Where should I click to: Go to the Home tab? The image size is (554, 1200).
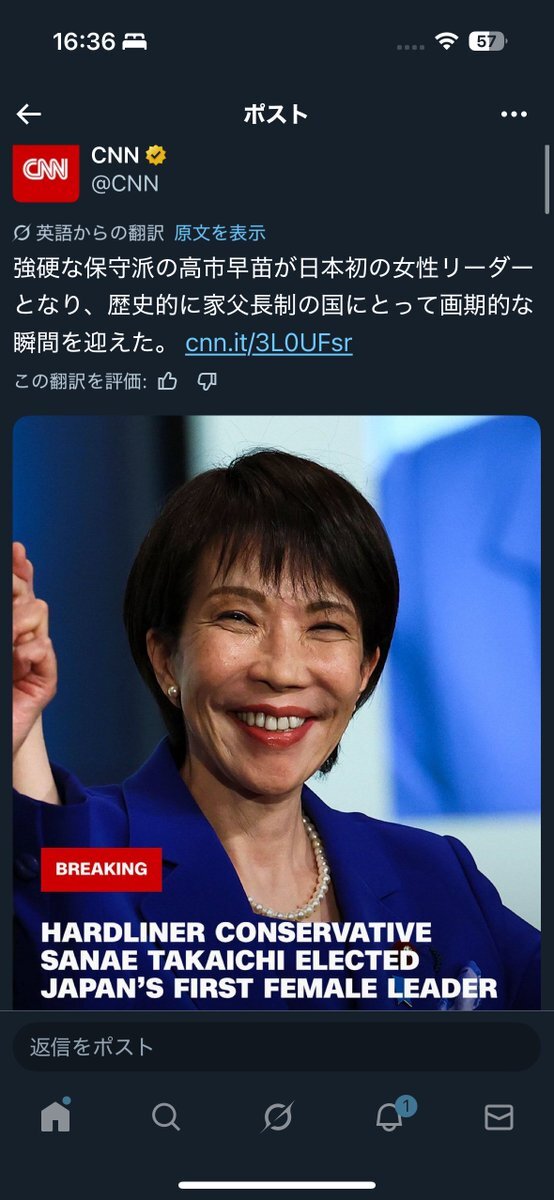point(55,1115)
